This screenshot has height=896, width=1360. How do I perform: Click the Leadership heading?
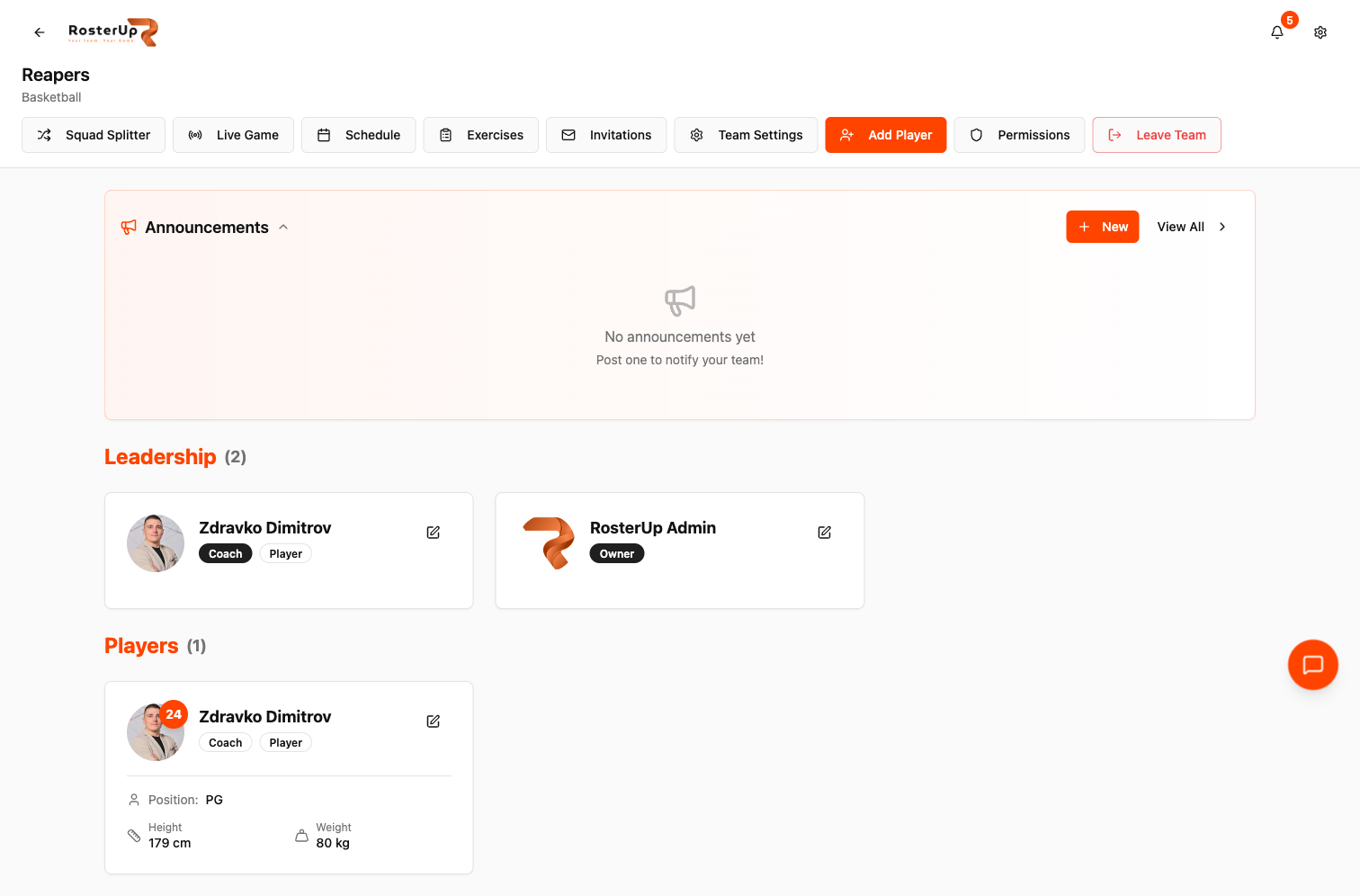click(x=160, y=457)
